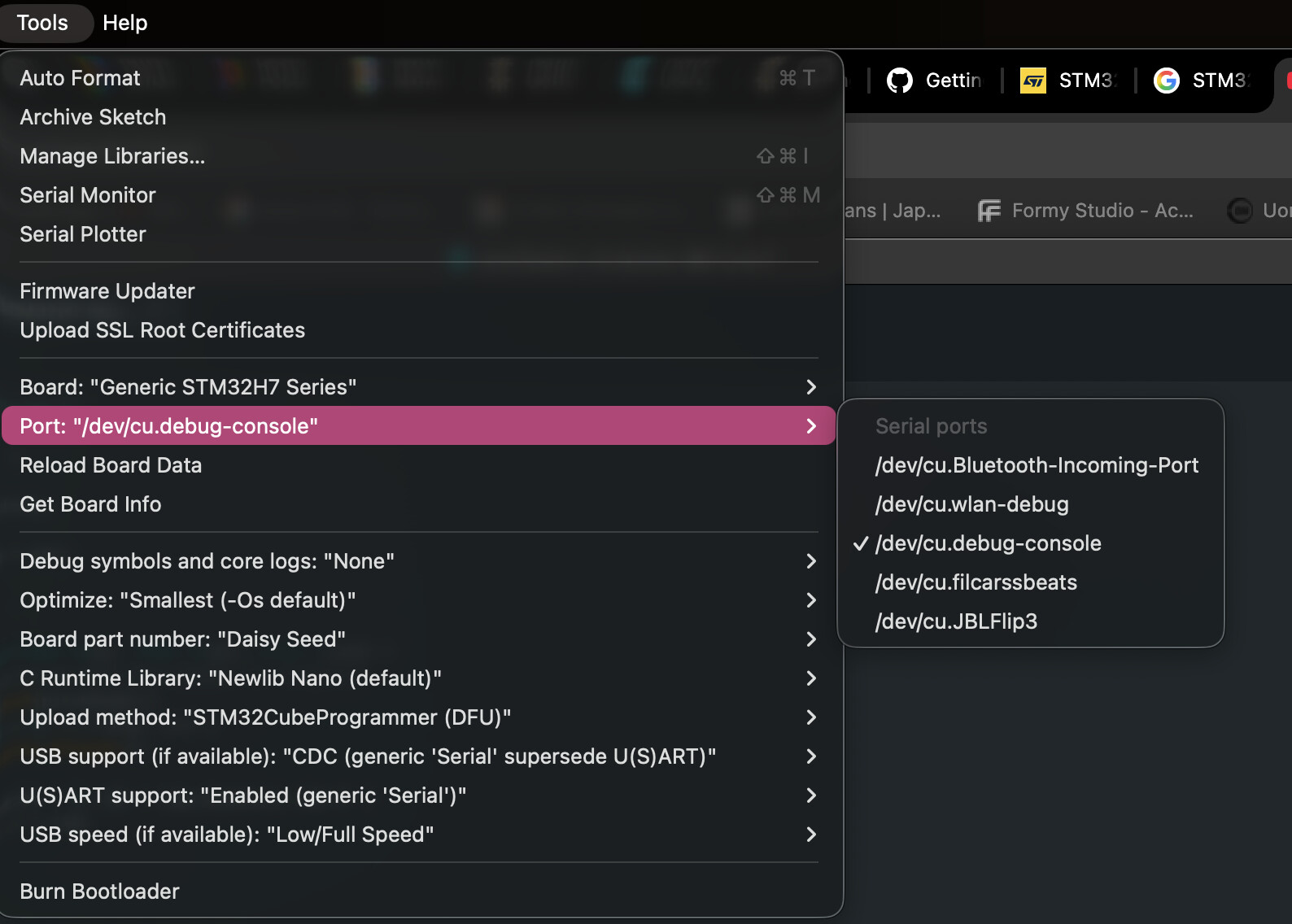Pick /dev/cu.JBLFlip3 from serial ports

(x=956, y=621)
